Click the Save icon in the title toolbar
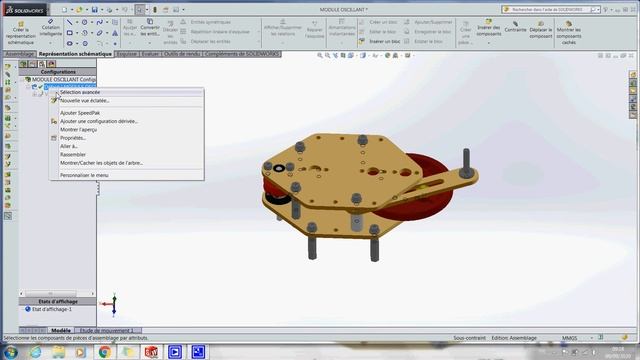 [94, 9]
